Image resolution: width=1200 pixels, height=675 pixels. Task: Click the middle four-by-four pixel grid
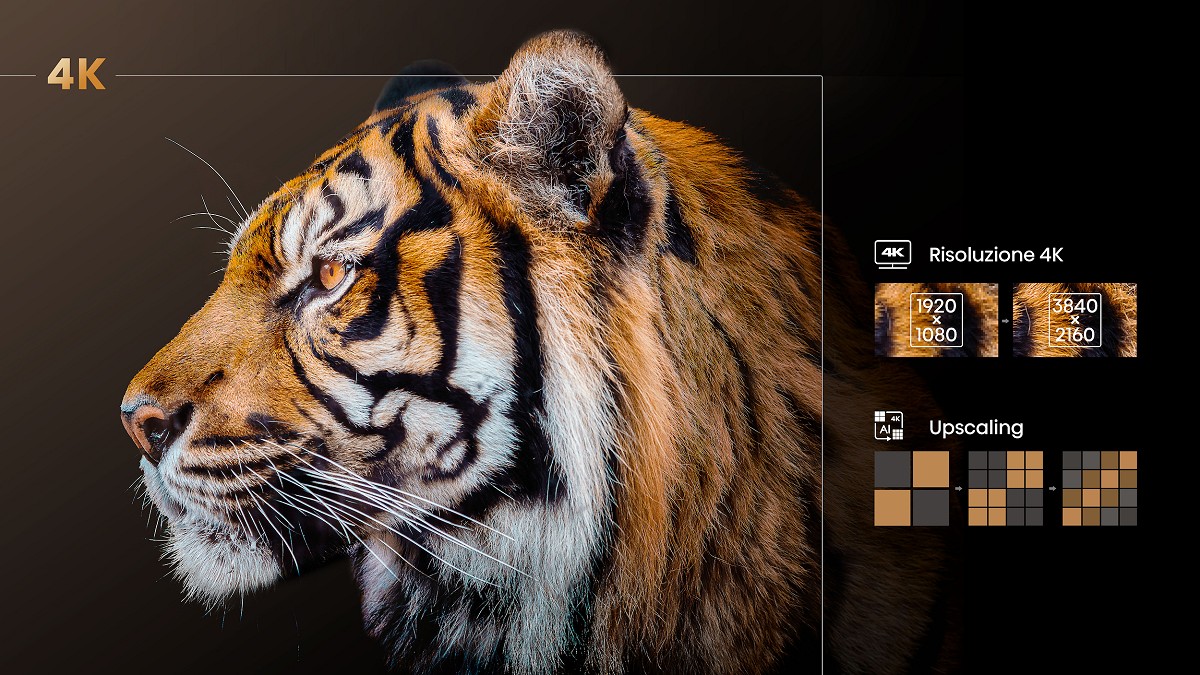pyautogui.click(x=1006, y=488)
